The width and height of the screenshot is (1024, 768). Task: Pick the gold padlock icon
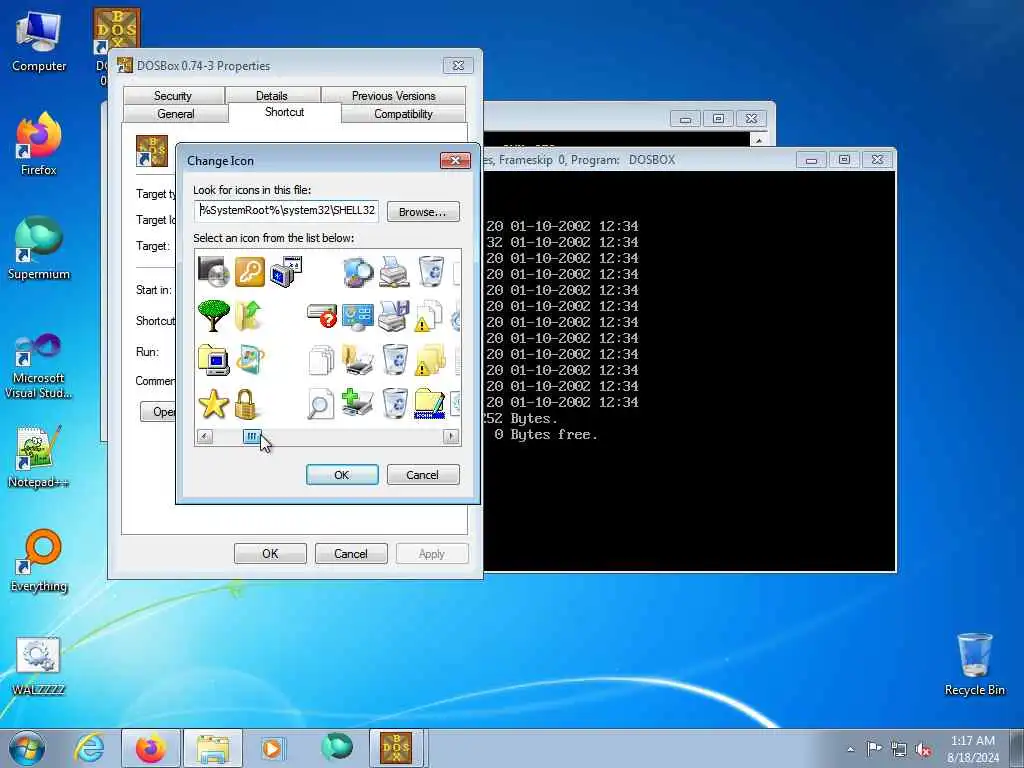pyautogui.click(x=246, y=404)
